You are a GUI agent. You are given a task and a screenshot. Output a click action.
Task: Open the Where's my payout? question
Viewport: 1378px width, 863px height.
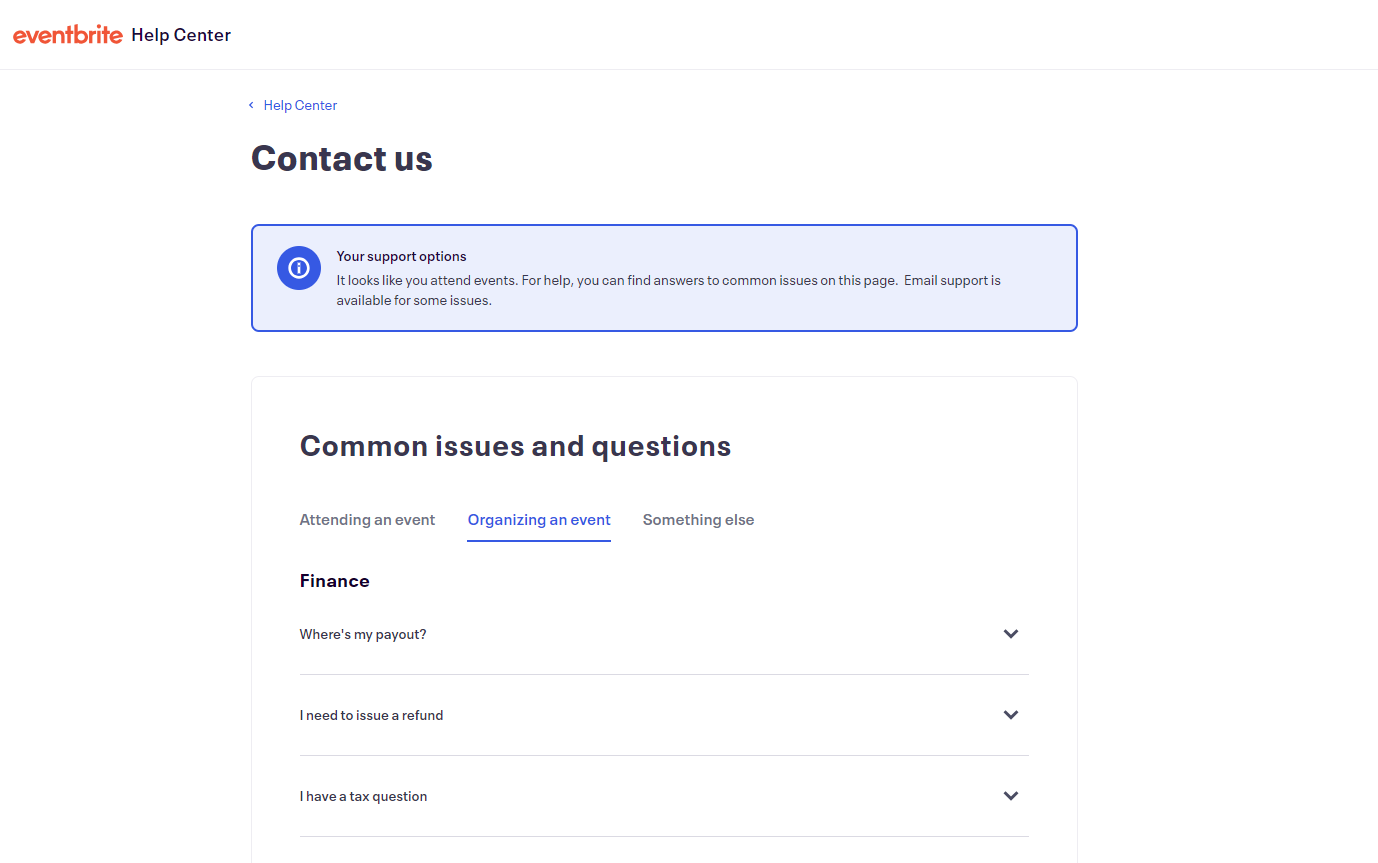click(x=363, y=634)
